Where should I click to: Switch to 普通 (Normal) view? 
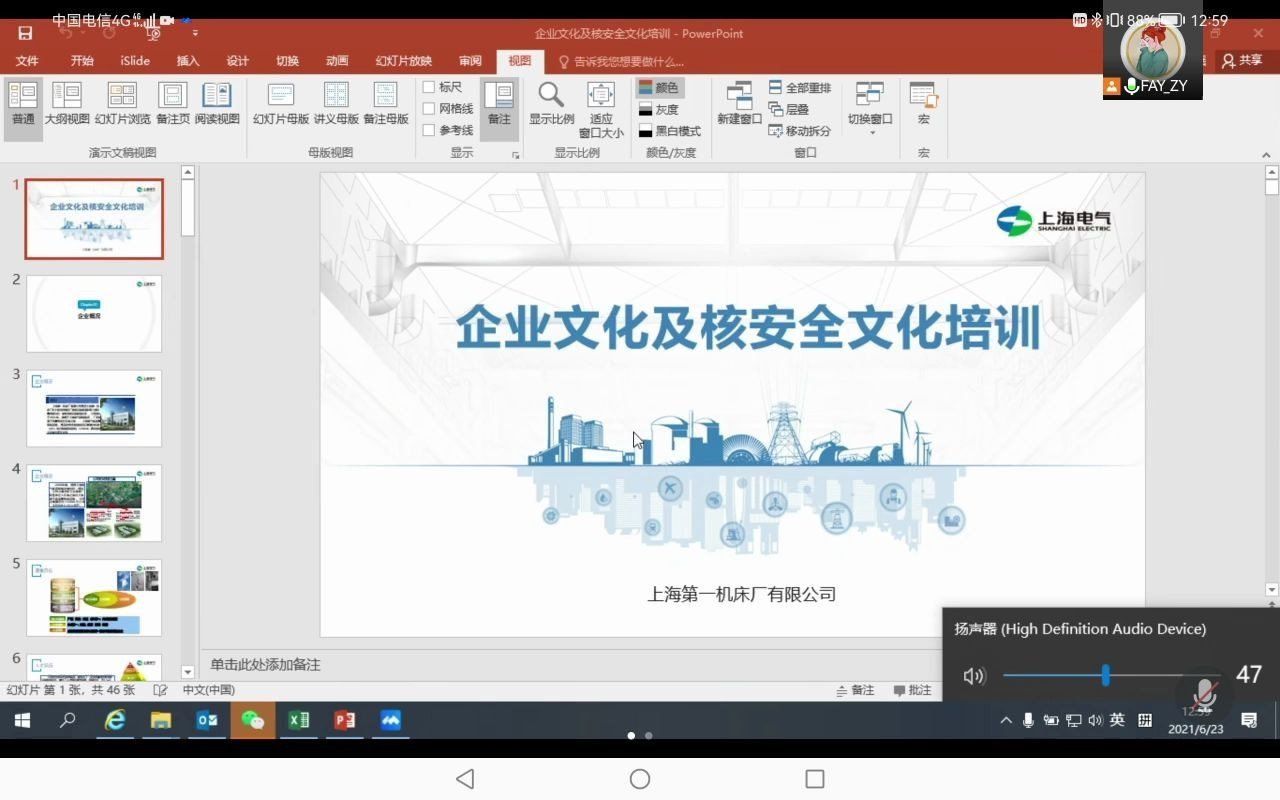tap(23, 107)
